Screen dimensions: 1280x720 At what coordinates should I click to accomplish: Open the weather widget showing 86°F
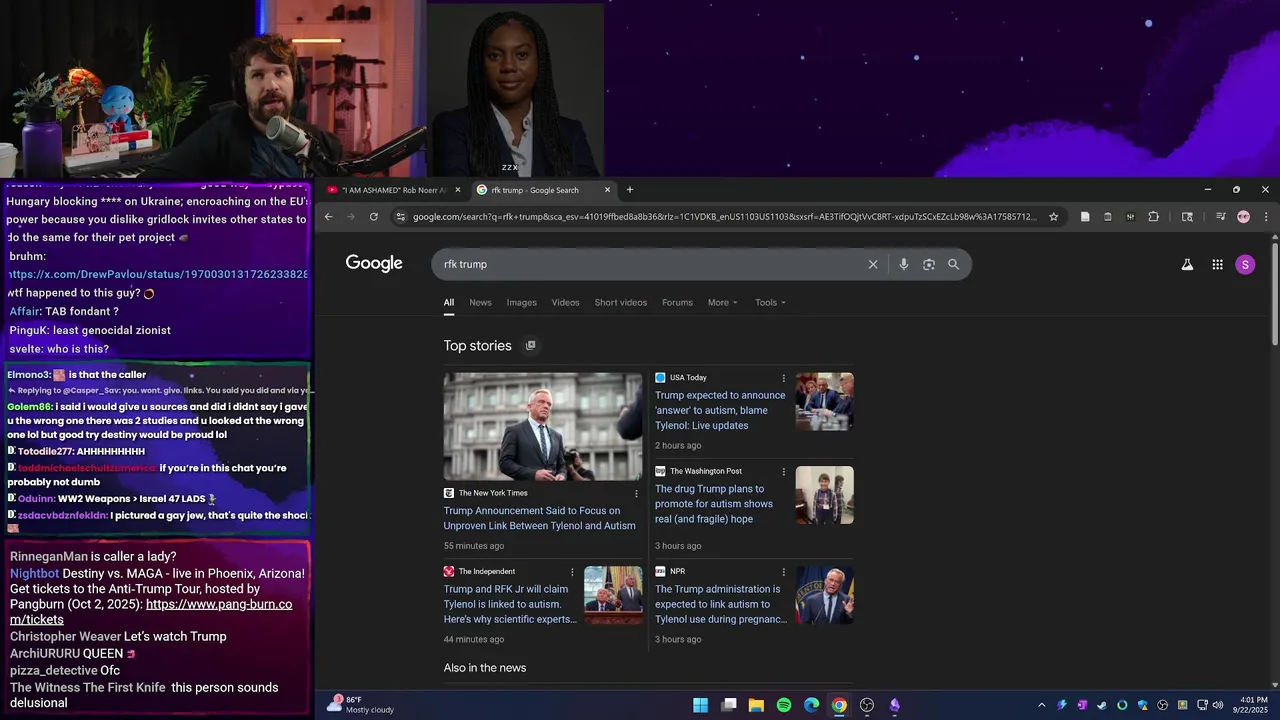click(x=360, y=705)
